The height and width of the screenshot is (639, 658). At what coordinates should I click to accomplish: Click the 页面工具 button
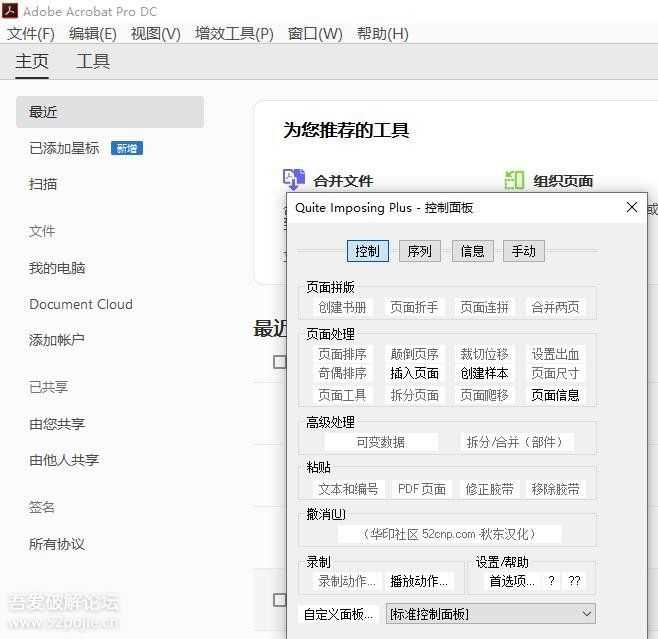click(x=342, y=395)
